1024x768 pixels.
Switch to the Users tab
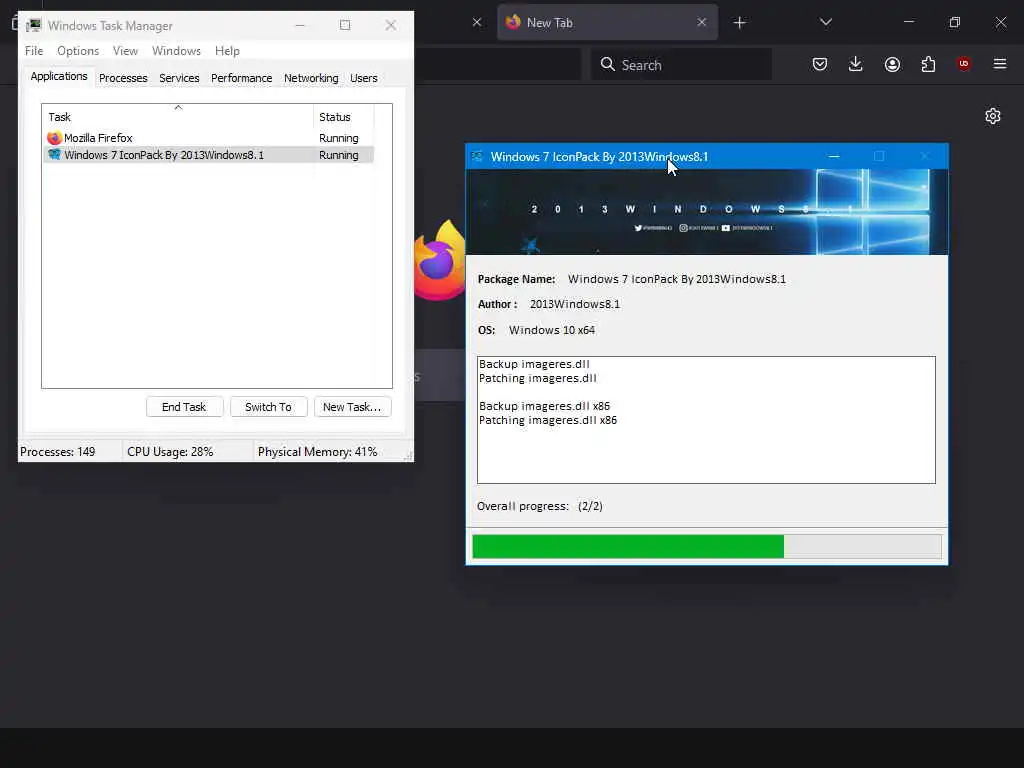tap(364, 78)
